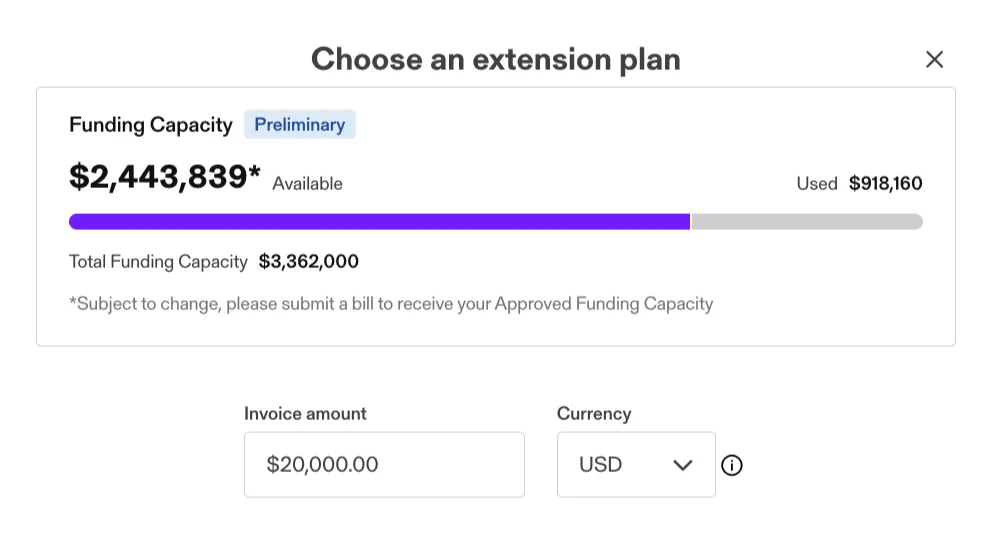
Task: Click the Used label beside amount
Action: tap(817, 184)
